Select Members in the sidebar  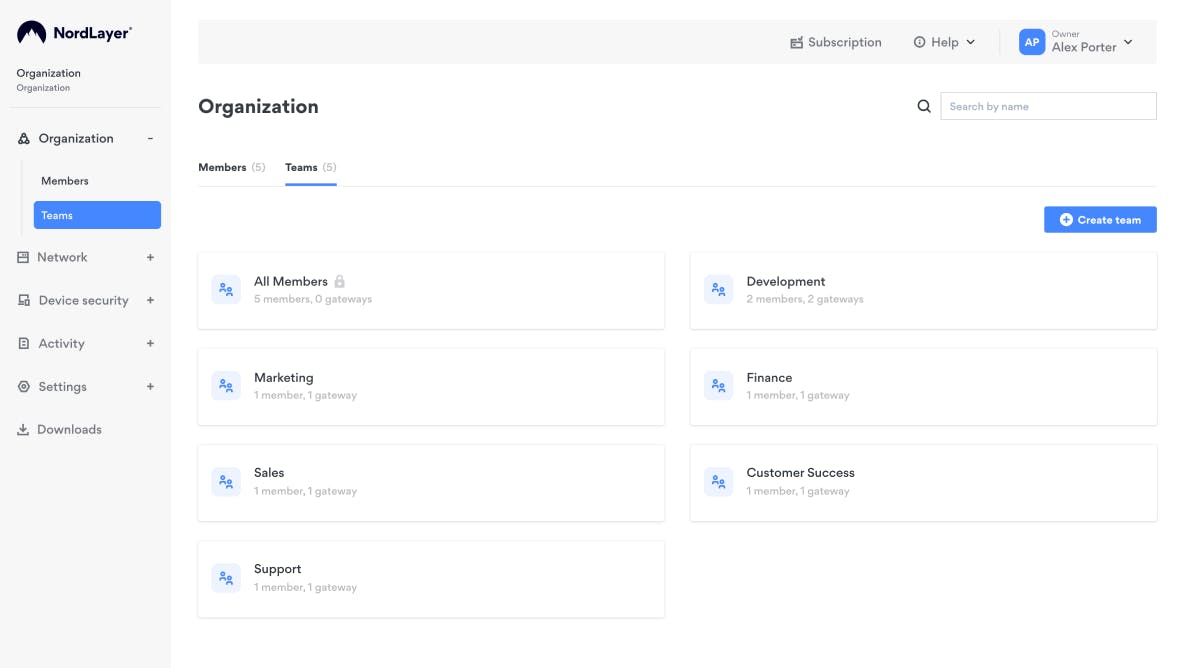pyautogui.click(x=65, y=181)
